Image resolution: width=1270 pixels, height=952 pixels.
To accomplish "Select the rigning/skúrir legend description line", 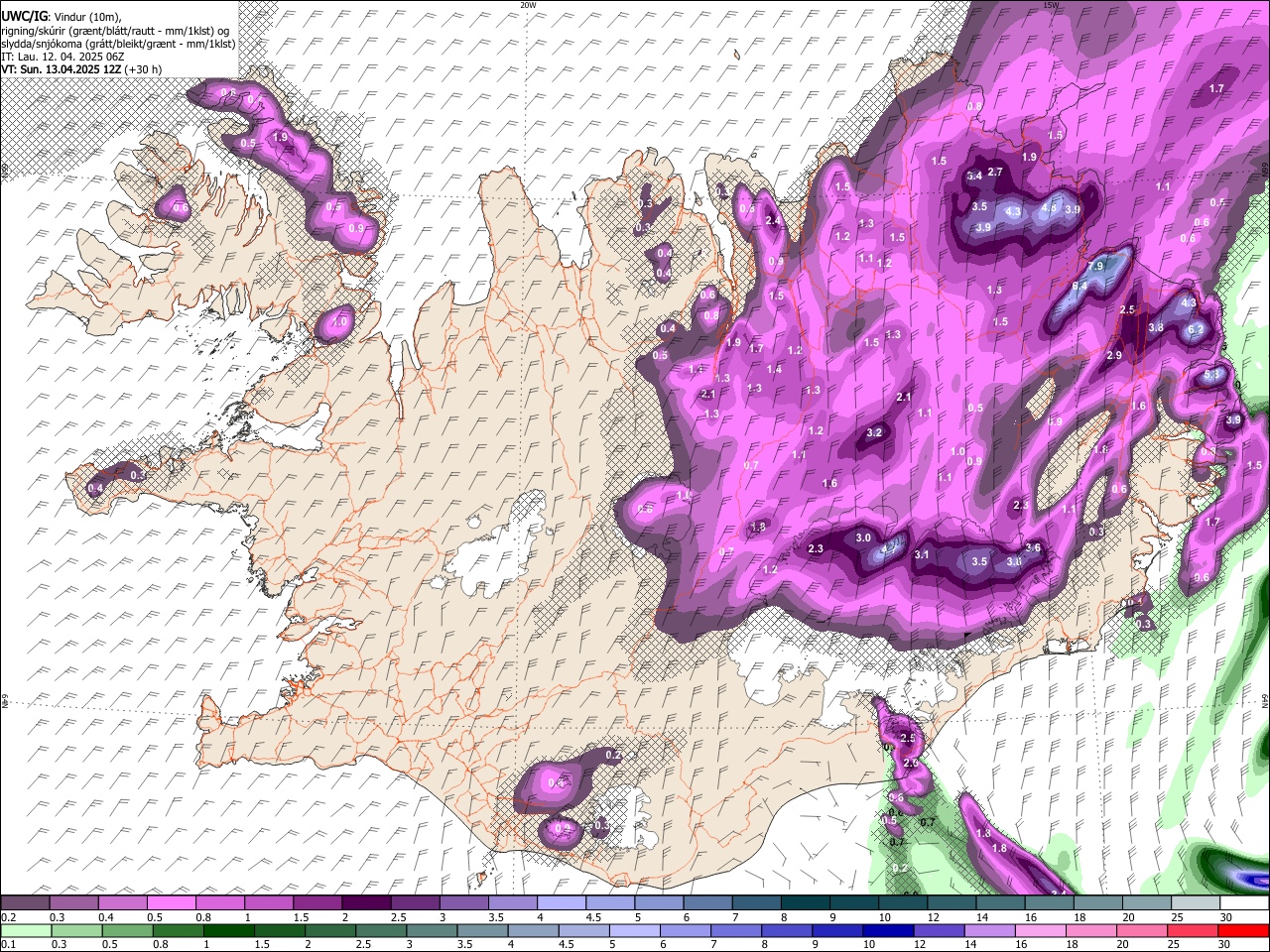I will click(x=114, y=31).
